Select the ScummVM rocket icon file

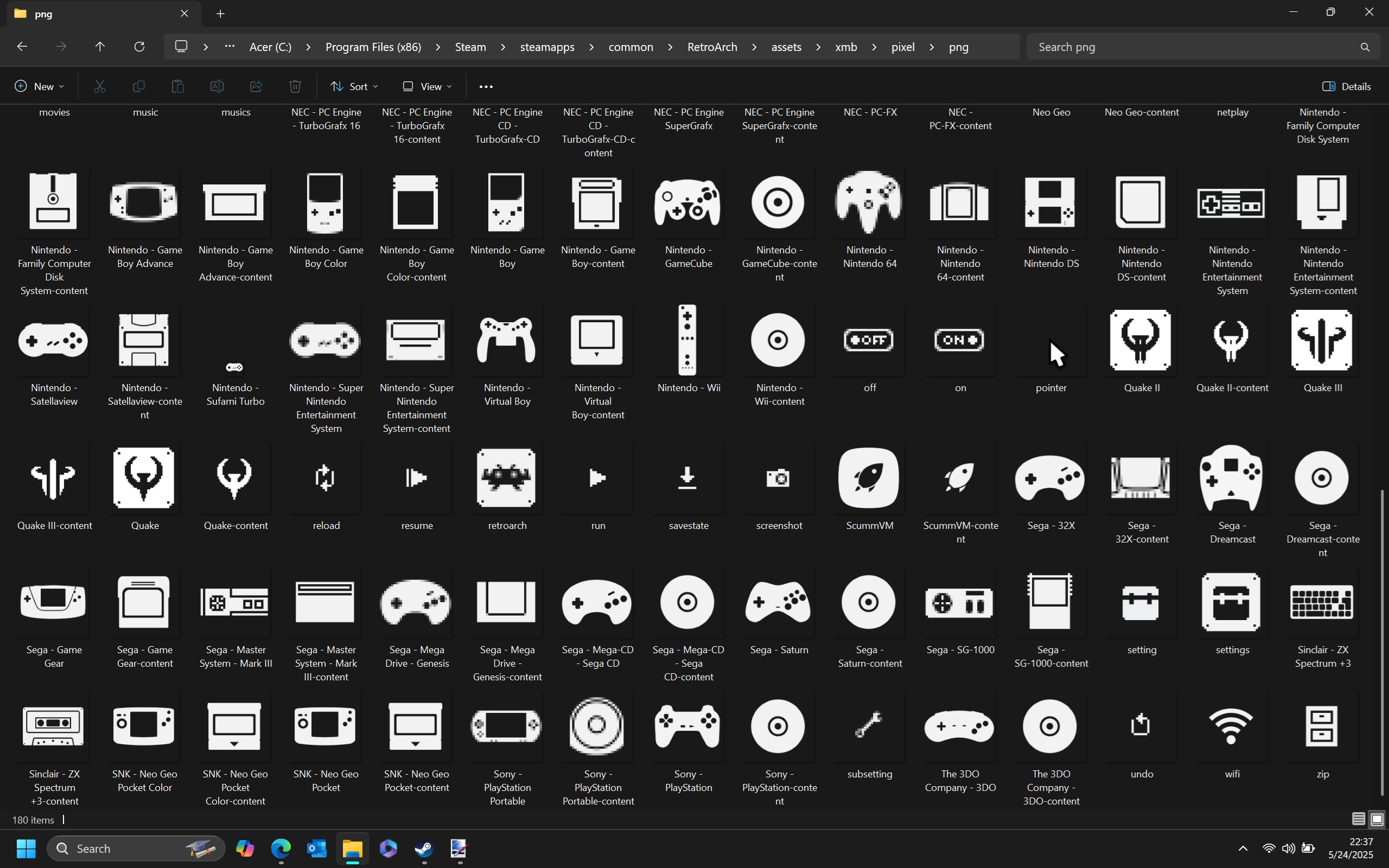pyautogui.click(x=869, y=477)
